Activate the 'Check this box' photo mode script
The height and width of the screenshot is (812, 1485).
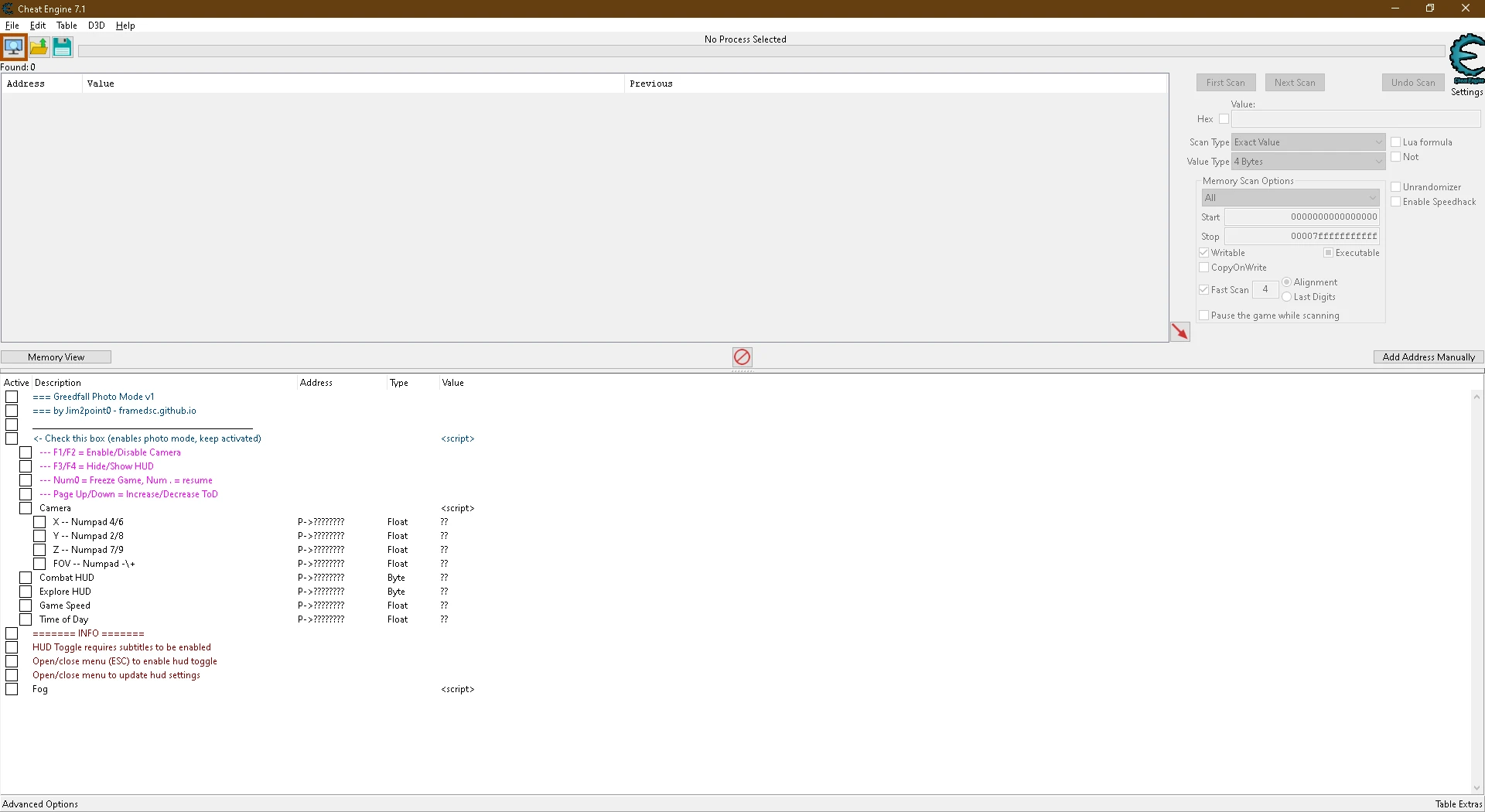(x=12, y=438)
